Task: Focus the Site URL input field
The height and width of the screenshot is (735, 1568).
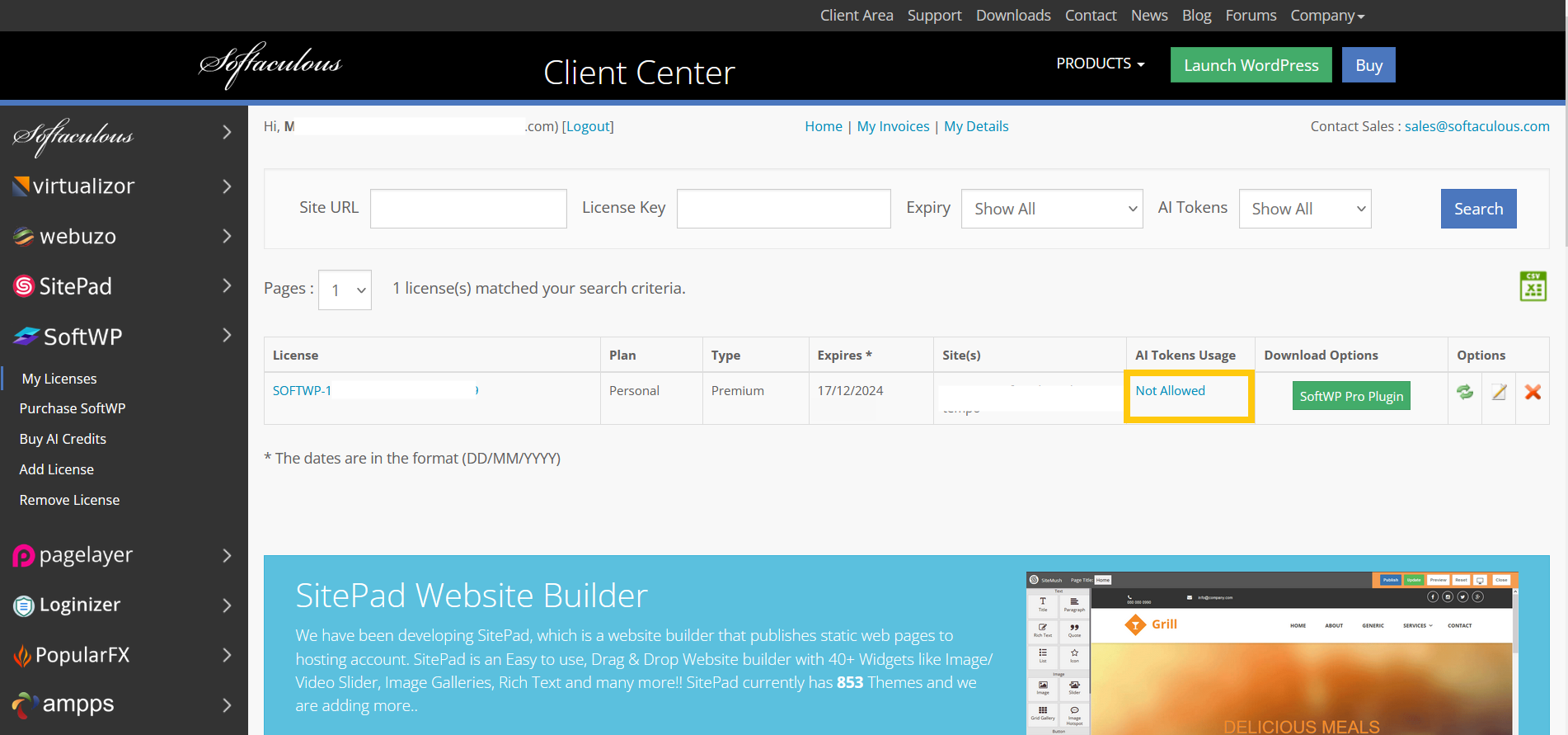Action: coord(468,209)
